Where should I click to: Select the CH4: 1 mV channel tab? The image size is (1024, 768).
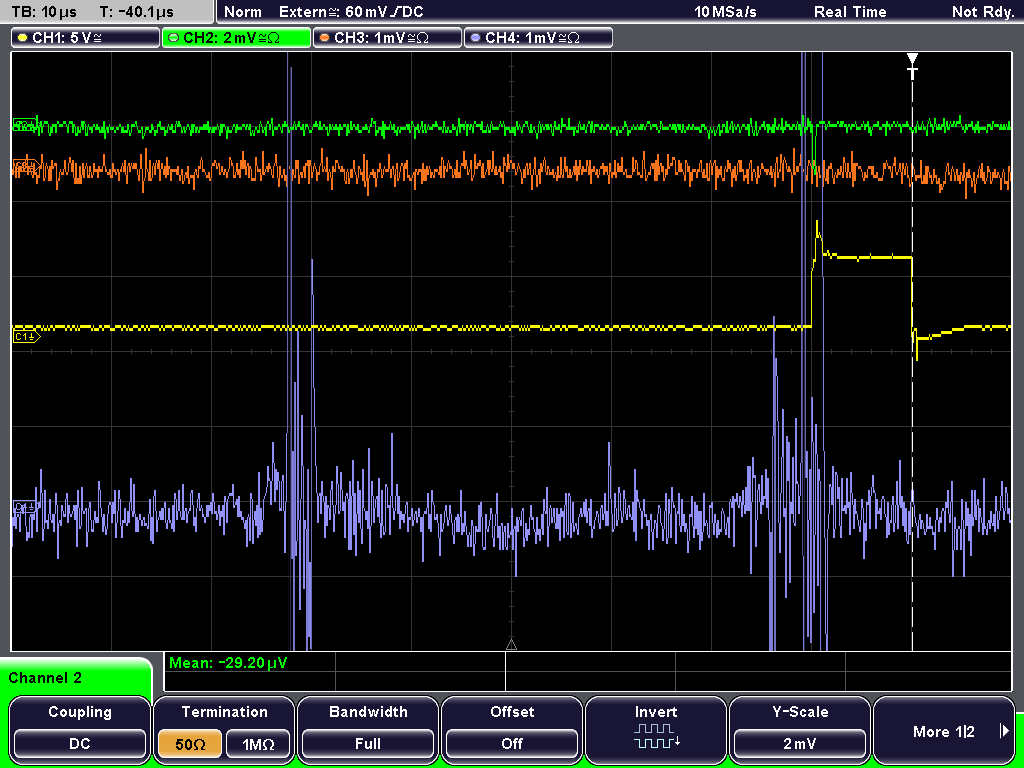[x=538, y=38]
